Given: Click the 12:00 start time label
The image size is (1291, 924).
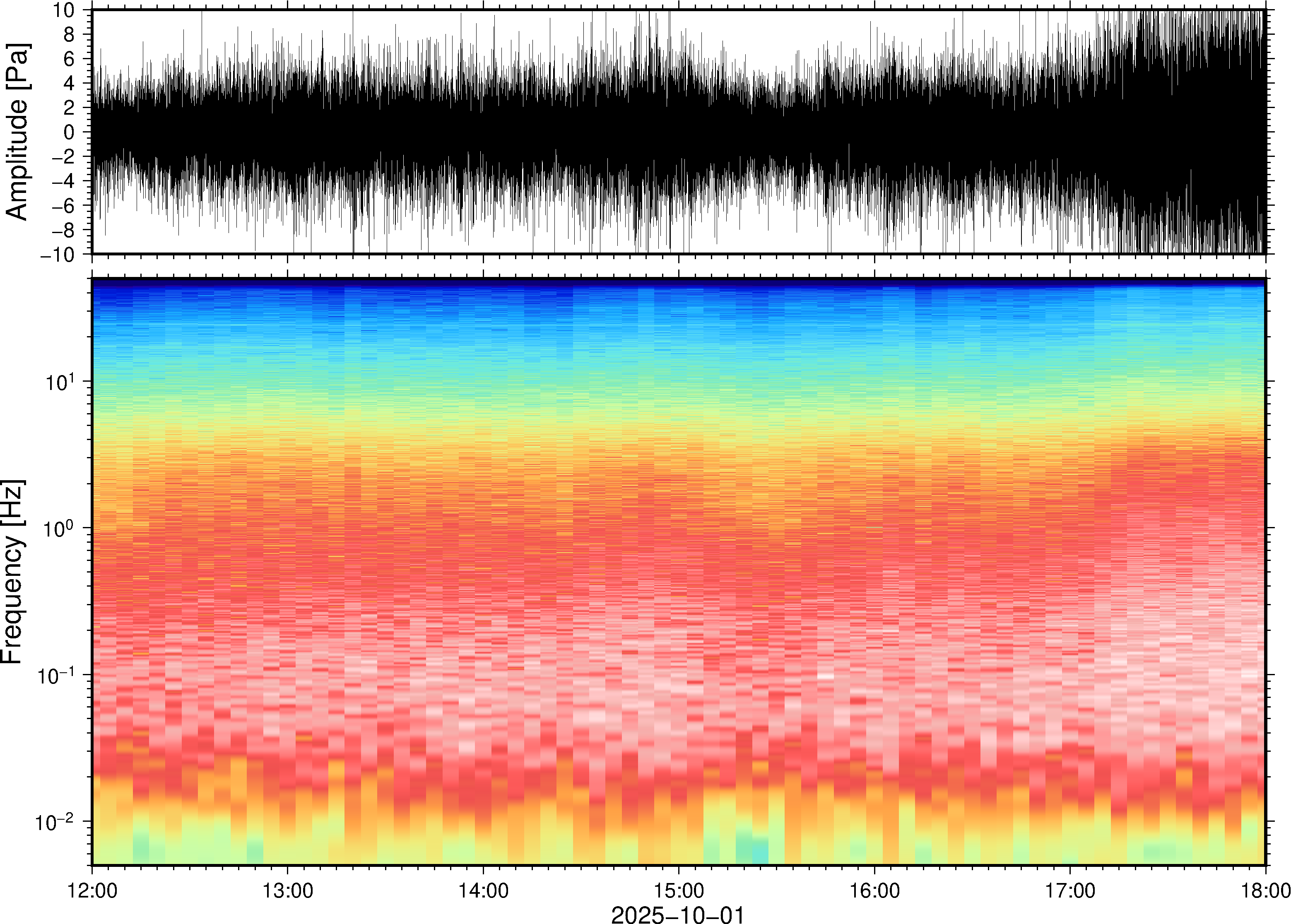Looking at the screenshot, I should click(x=92, y=890).
